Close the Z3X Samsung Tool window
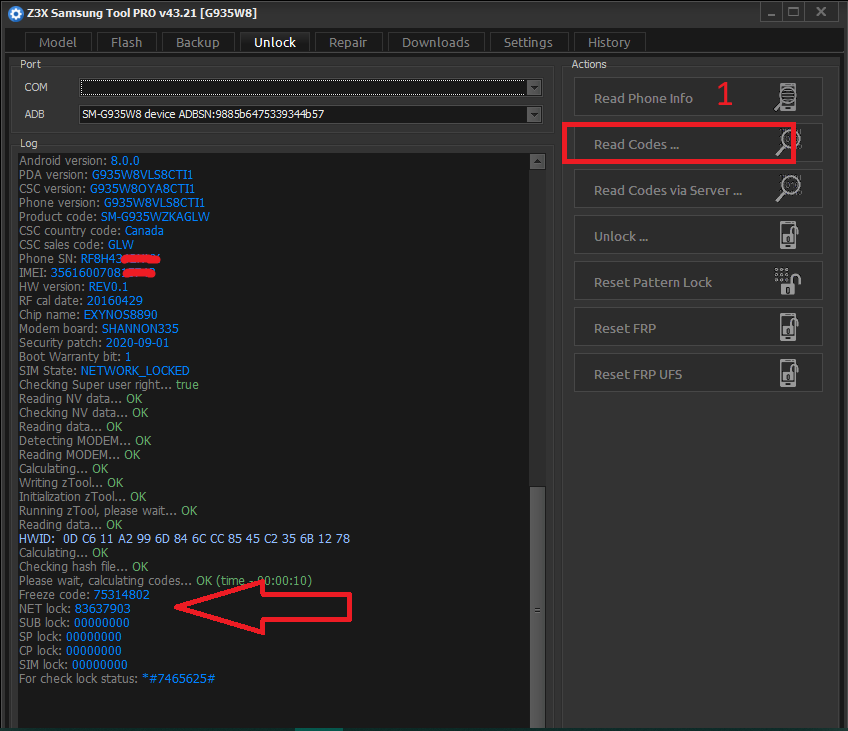848x731 pixels. [821, 12]
